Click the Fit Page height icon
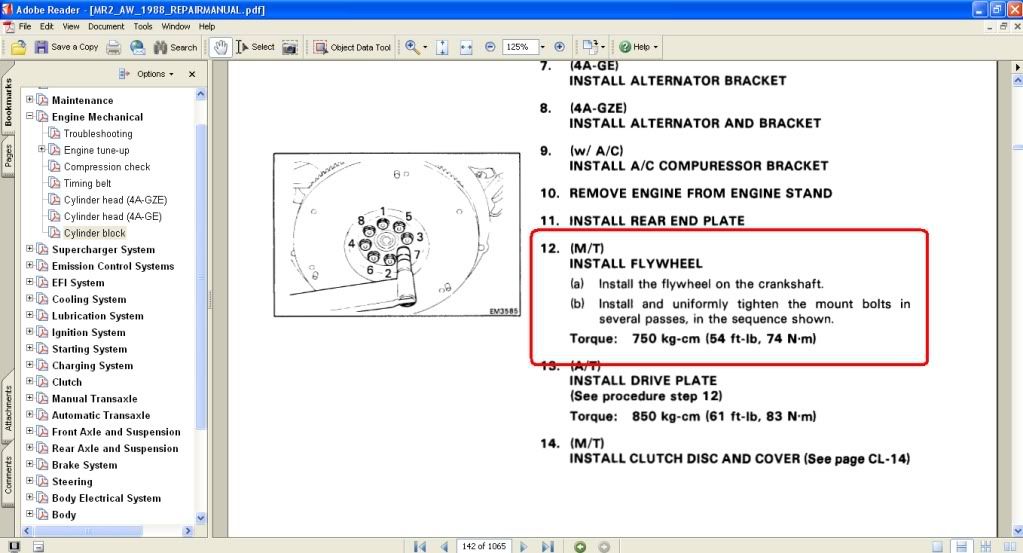 [x=442, y=47]
